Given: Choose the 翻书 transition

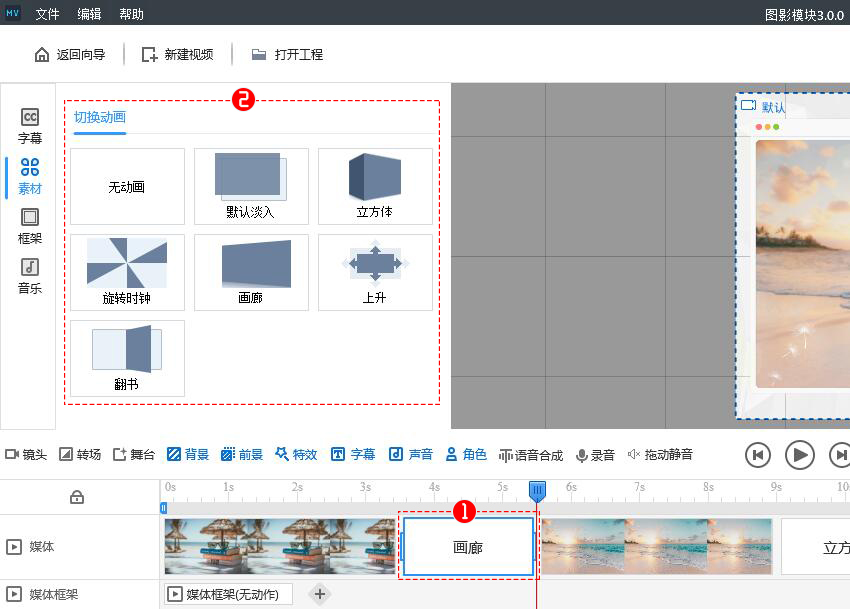Looking at the screenshot, I should tap(127, 358).
